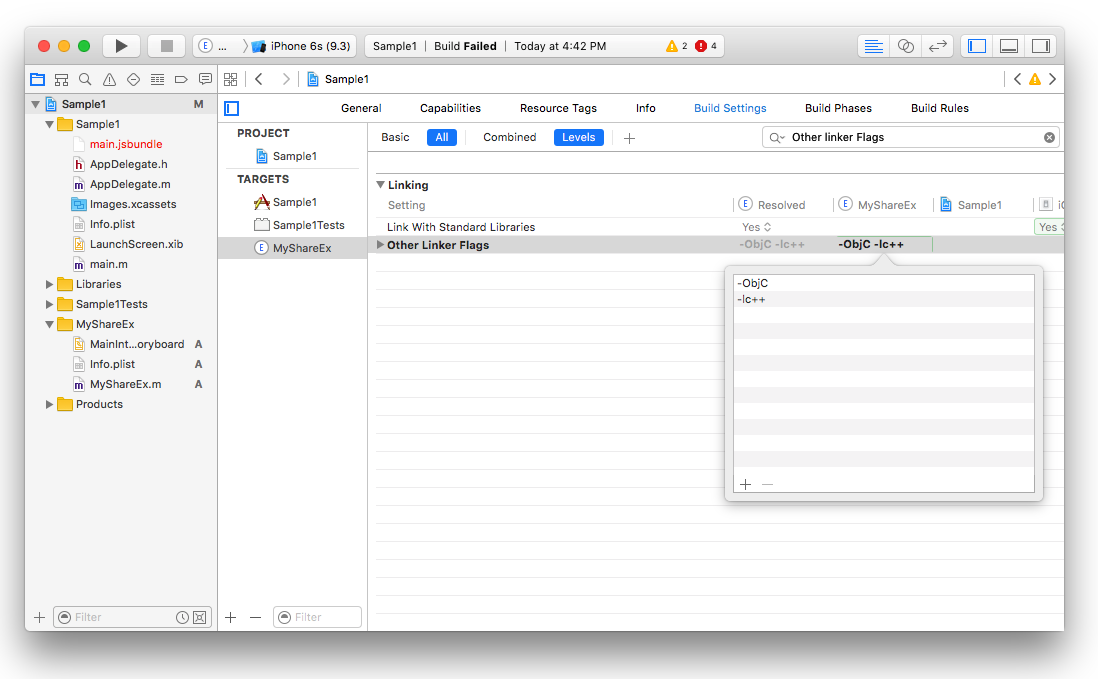Image resolution: width=1098 pixels, height=679 pixels.
Task: Open the symbol navigator
Action: pos(62,79)
